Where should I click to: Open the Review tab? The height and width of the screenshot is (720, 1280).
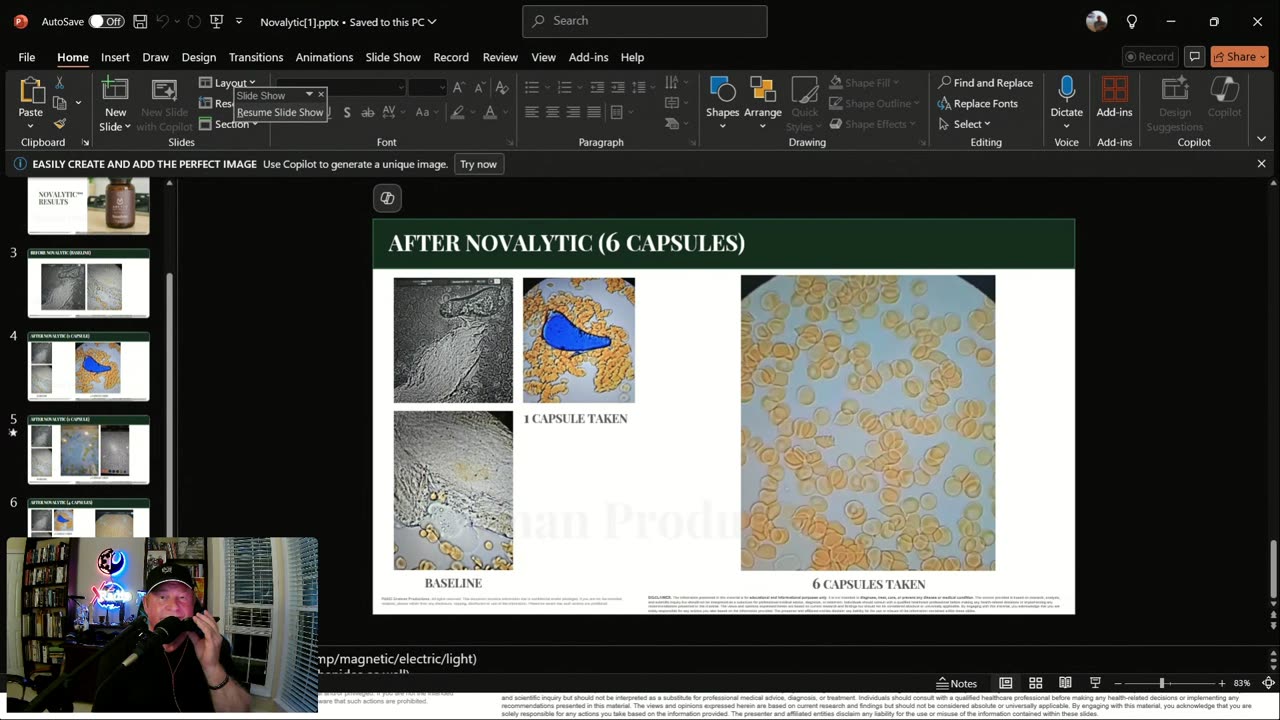click(x=500, y=57)
